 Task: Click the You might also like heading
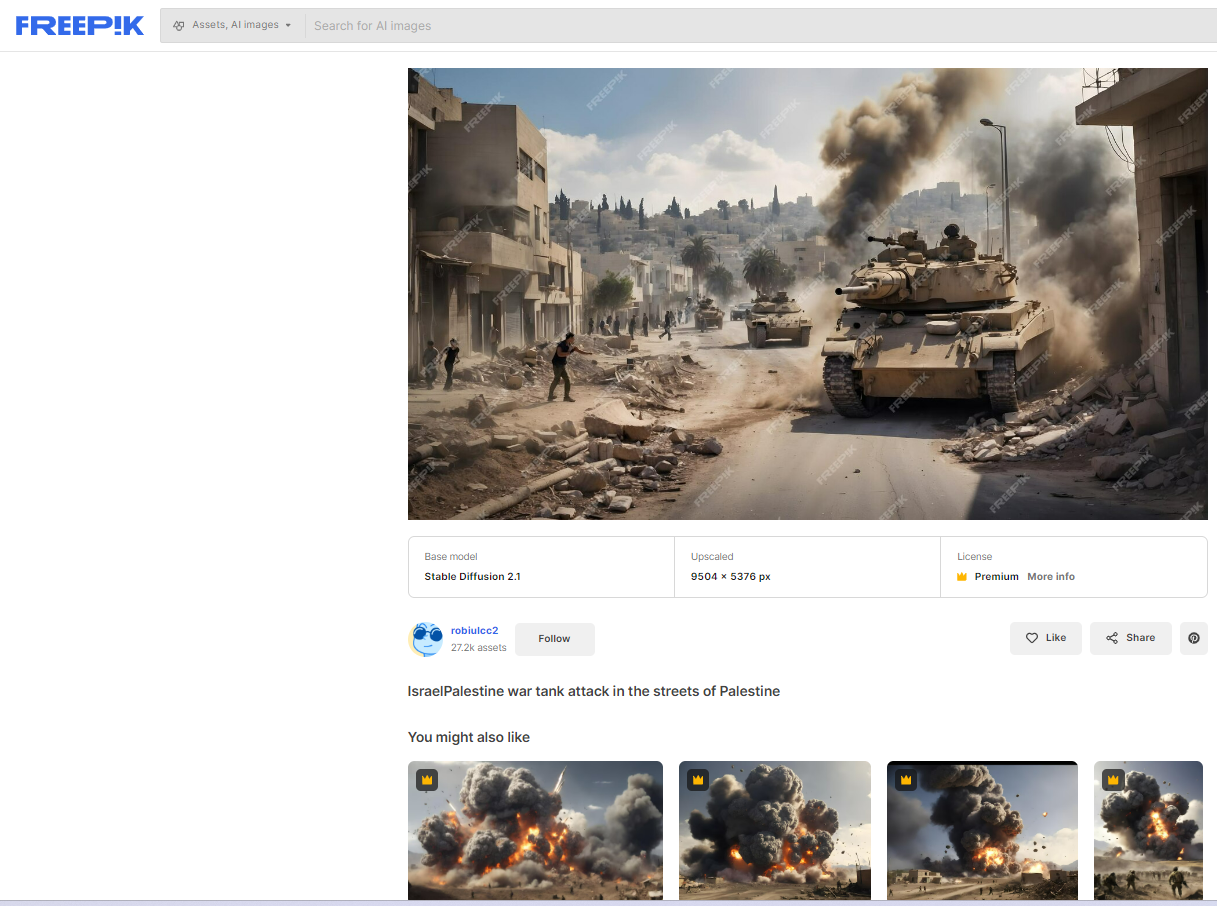pyautogui.click(x=469, y=737)
